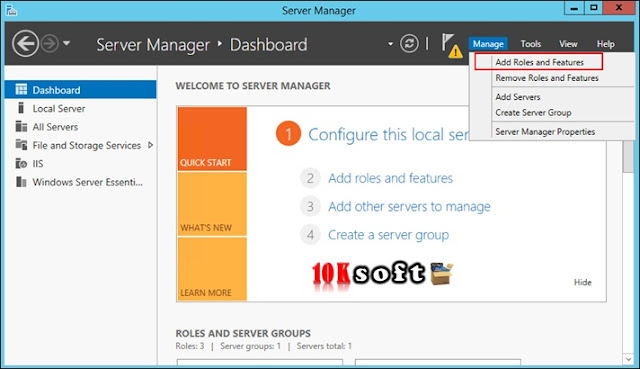
Task: Click the forward navigation arrow
Action: click(x=50, y=43)
